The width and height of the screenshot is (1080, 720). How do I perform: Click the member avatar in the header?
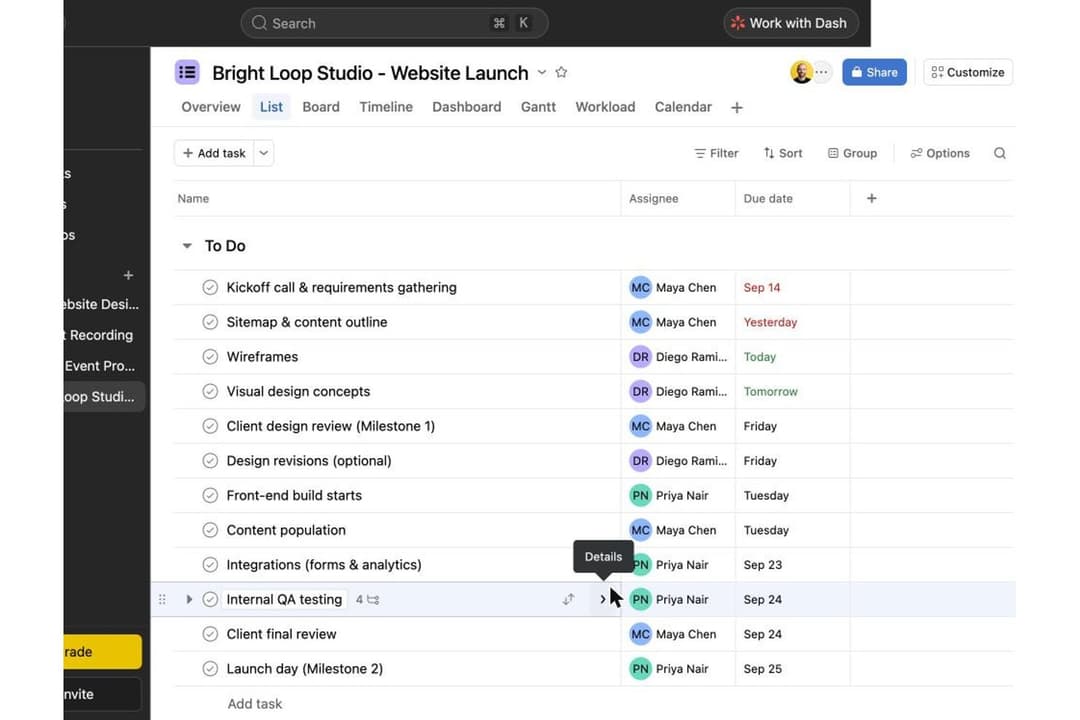[800, 72]
